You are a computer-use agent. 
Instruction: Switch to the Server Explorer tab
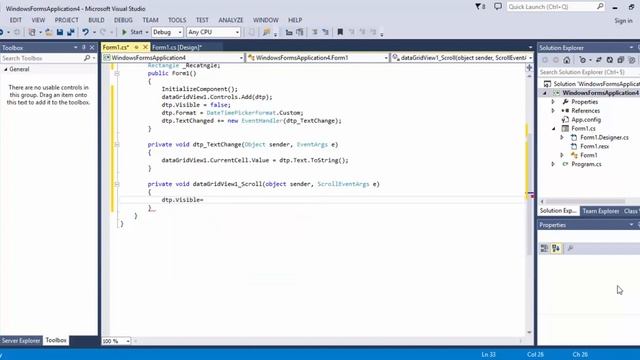[21, 340]
